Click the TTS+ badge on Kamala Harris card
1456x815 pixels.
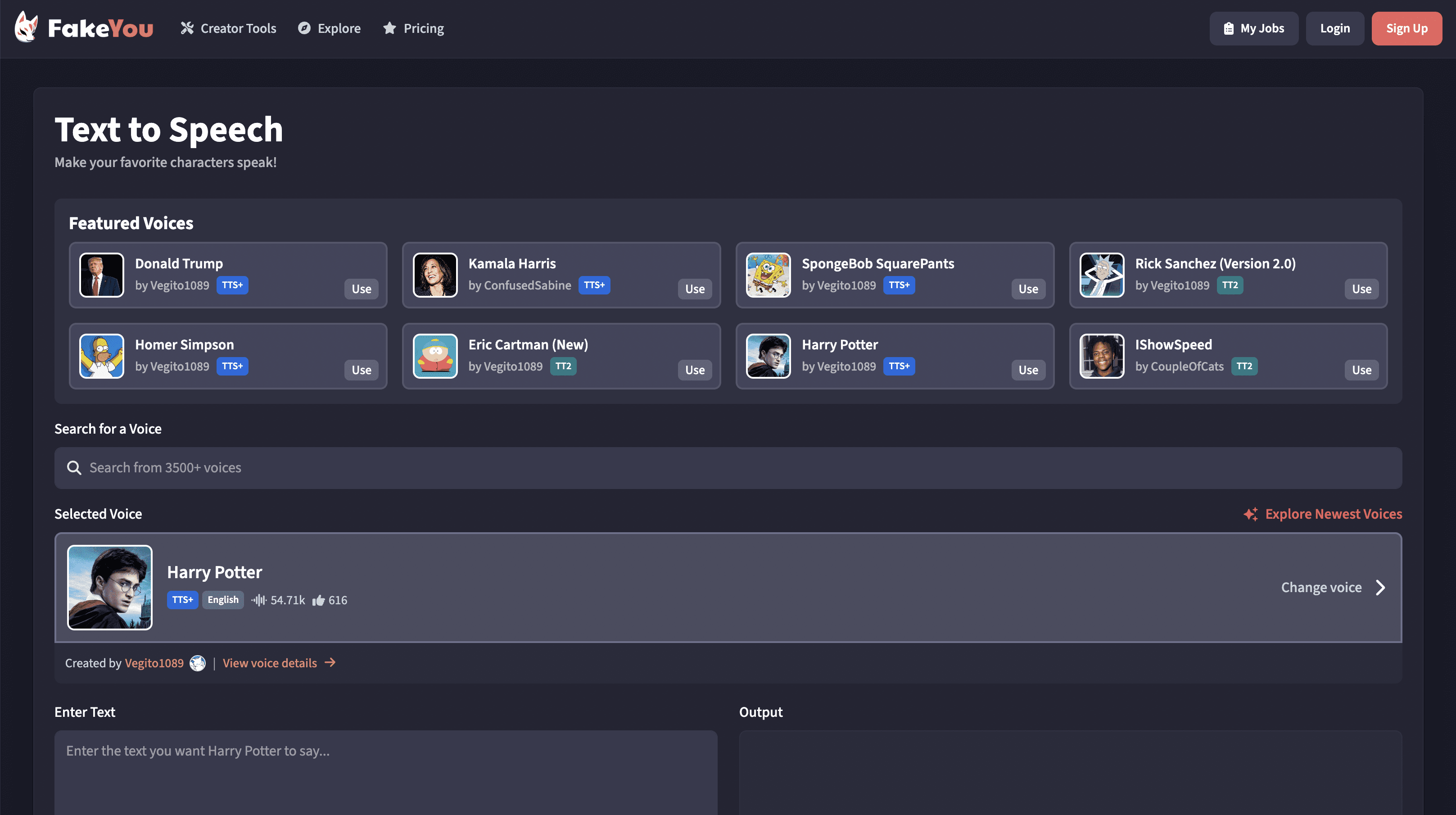pos(594,285)
